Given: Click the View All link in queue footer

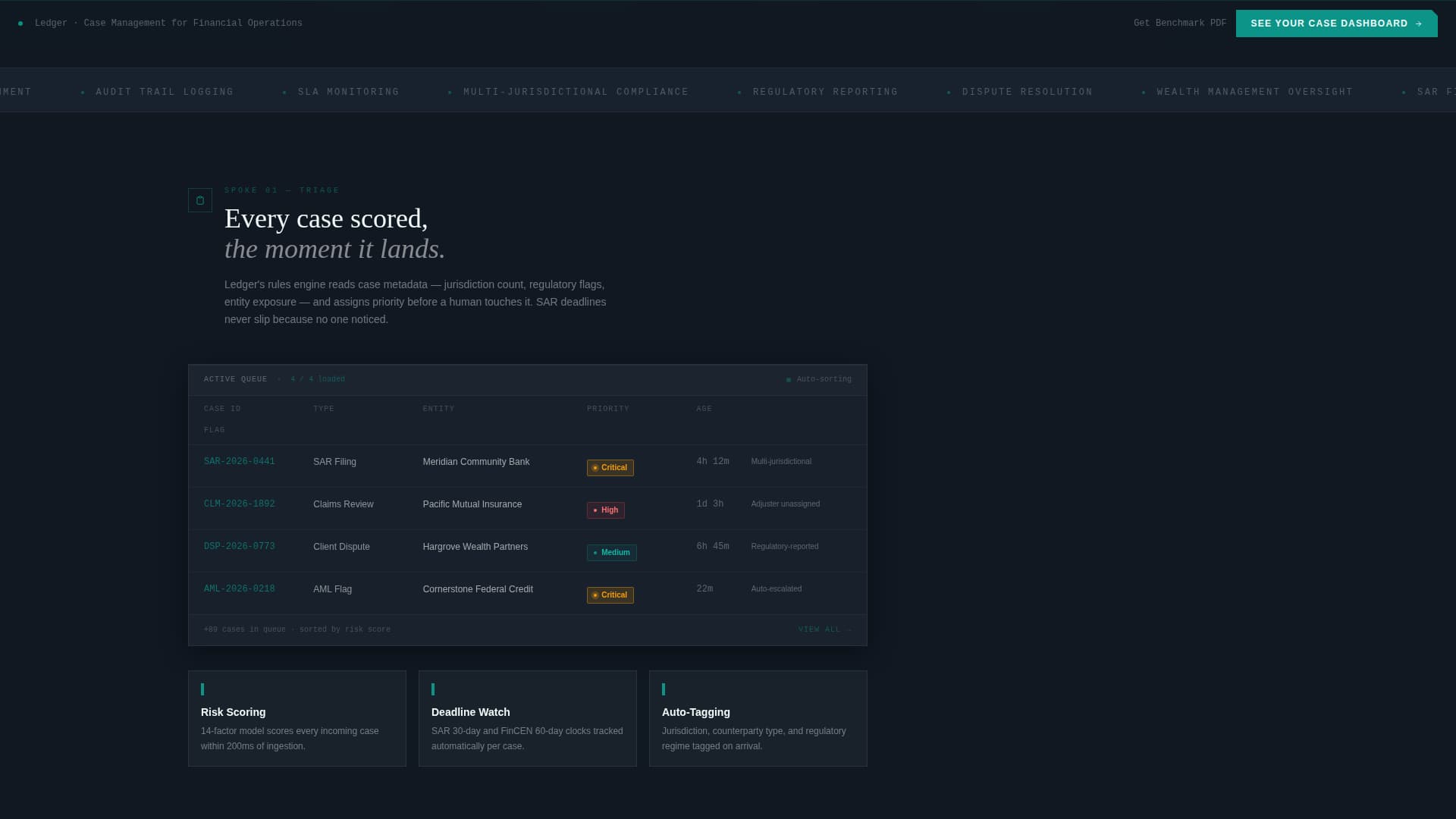Looking at the screenshot, I should click(x=825, y=630).
